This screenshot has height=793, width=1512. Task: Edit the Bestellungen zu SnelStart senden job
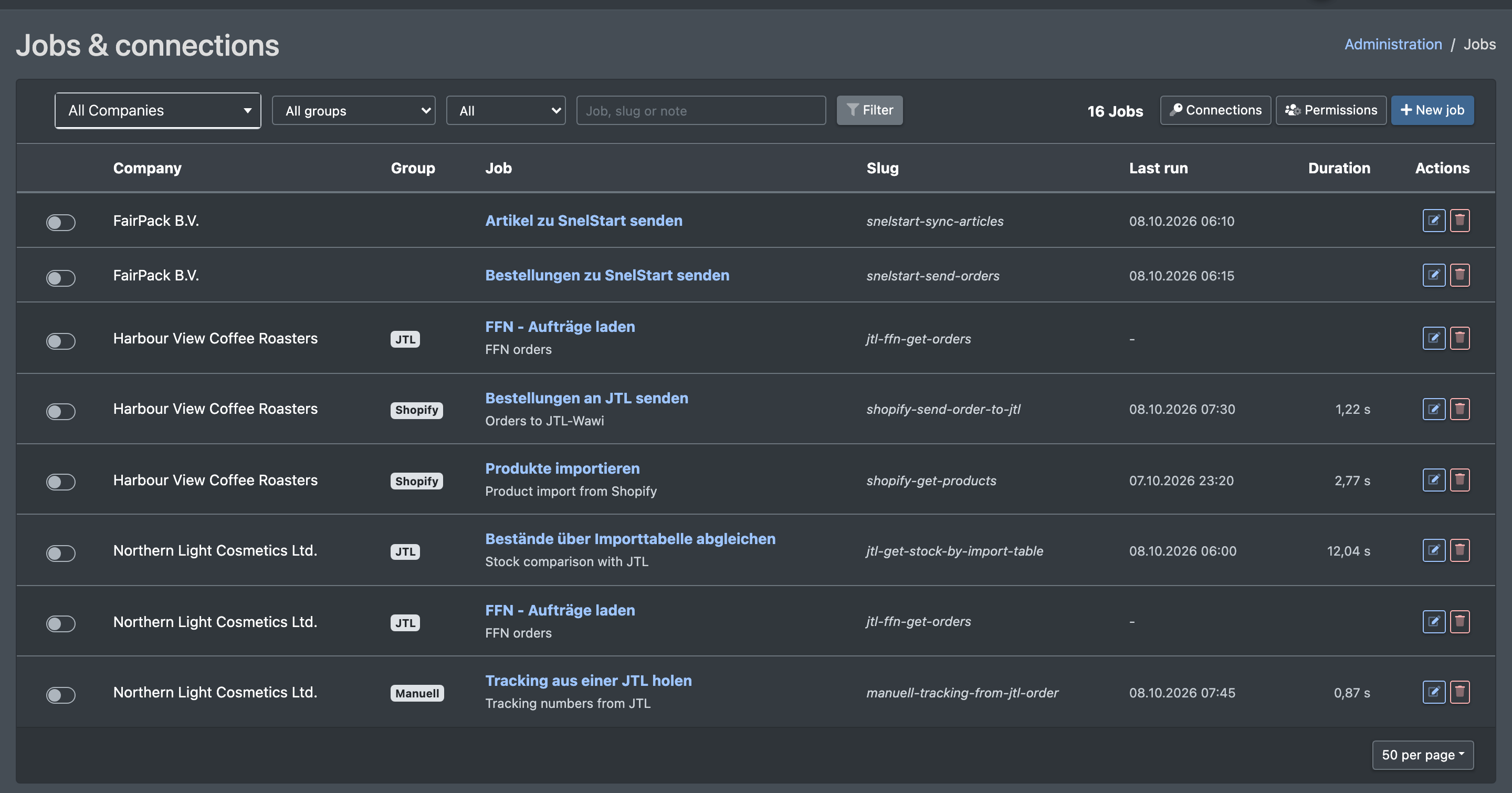pyautogui.click(x=1433, y=275)
